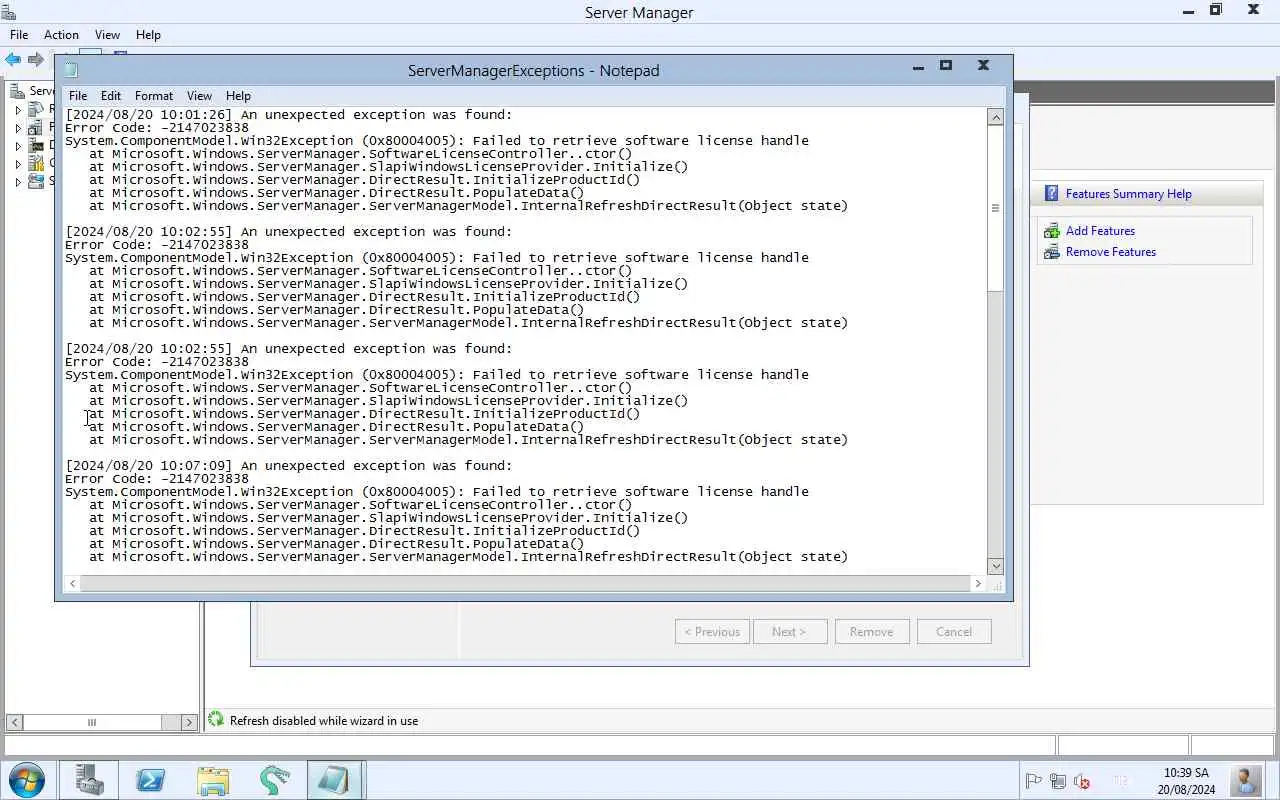
Task: Switch to Server Manager from the taskbar
Action: click(89, 780)
